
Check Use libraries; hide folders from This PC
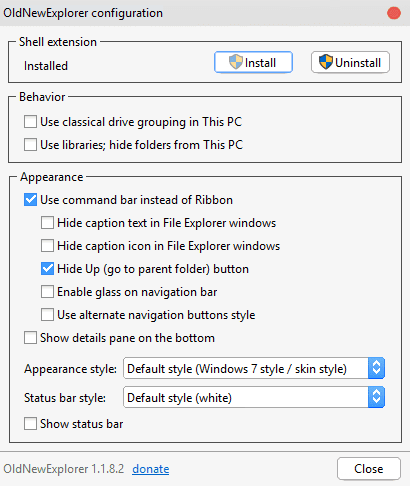pyautogui.click(x=30, y=145)
